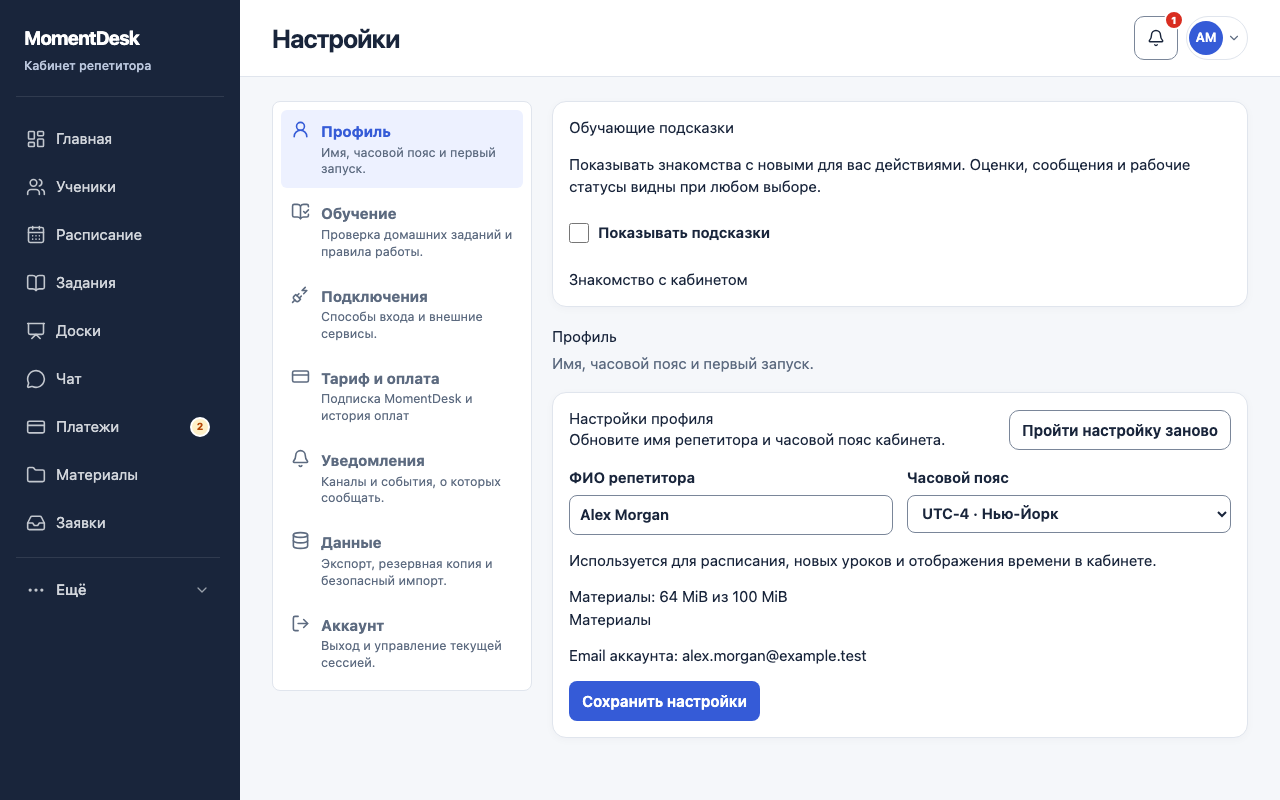Click the Задания open-book icon

[x=36, y=283]
